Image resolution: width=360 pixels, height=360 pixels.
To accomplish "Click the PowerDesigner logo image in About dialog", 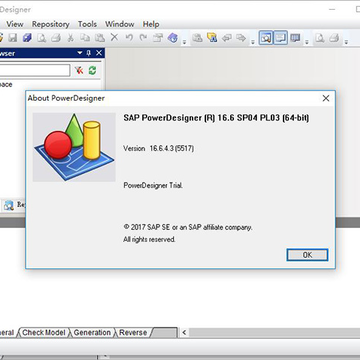I will [74, 147].
